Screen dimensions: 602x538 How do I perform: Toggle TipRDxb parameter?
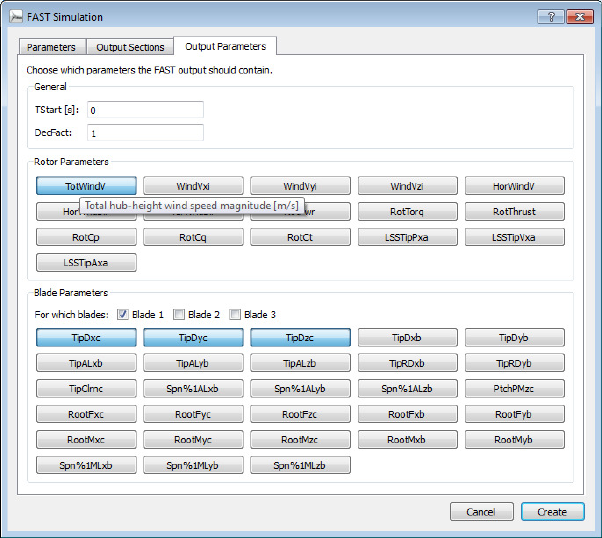pyautogui.click(x=407, y=363)
